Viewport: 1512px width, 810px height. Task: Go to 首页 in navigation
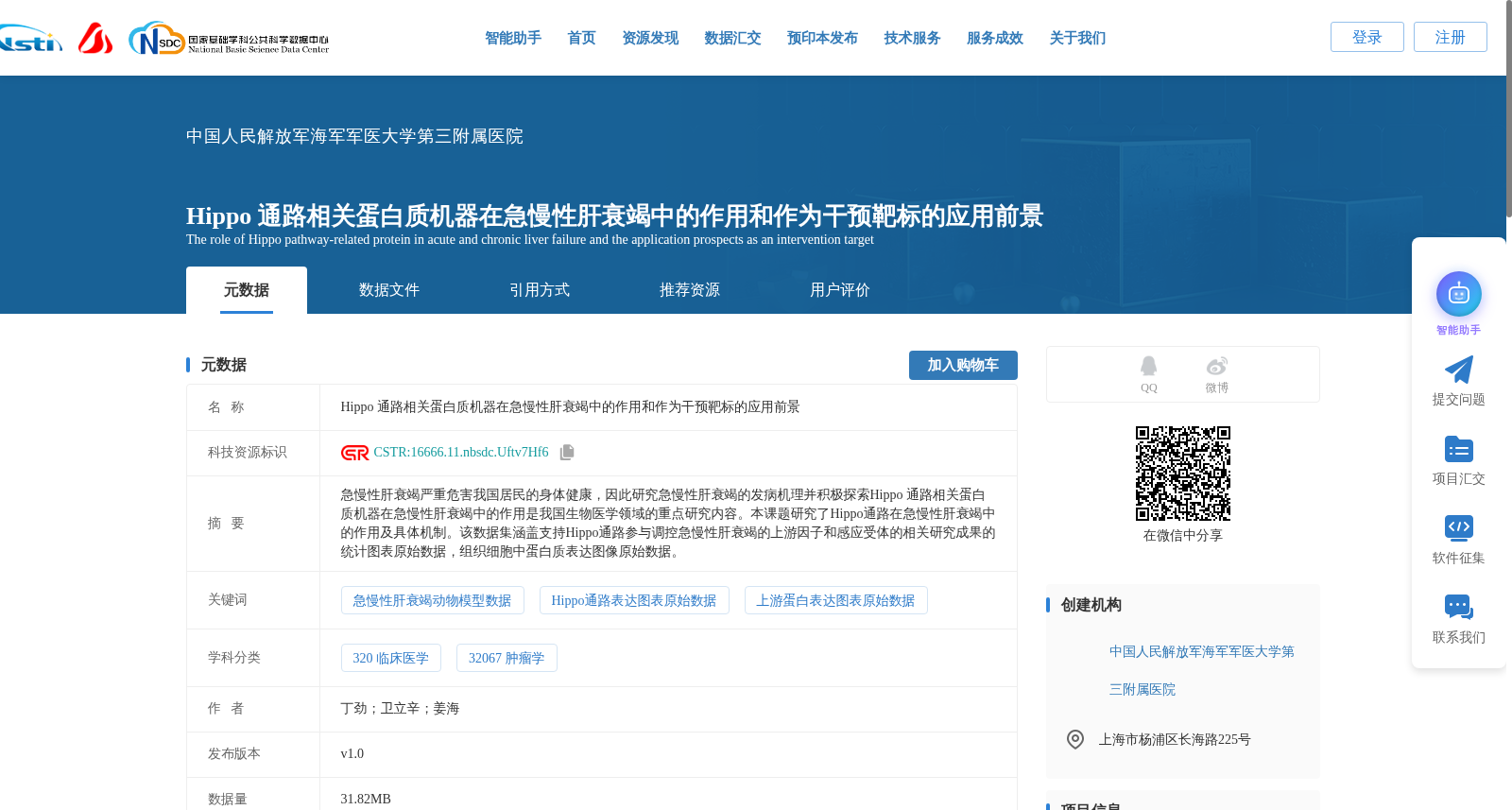(x=581, y=38)
